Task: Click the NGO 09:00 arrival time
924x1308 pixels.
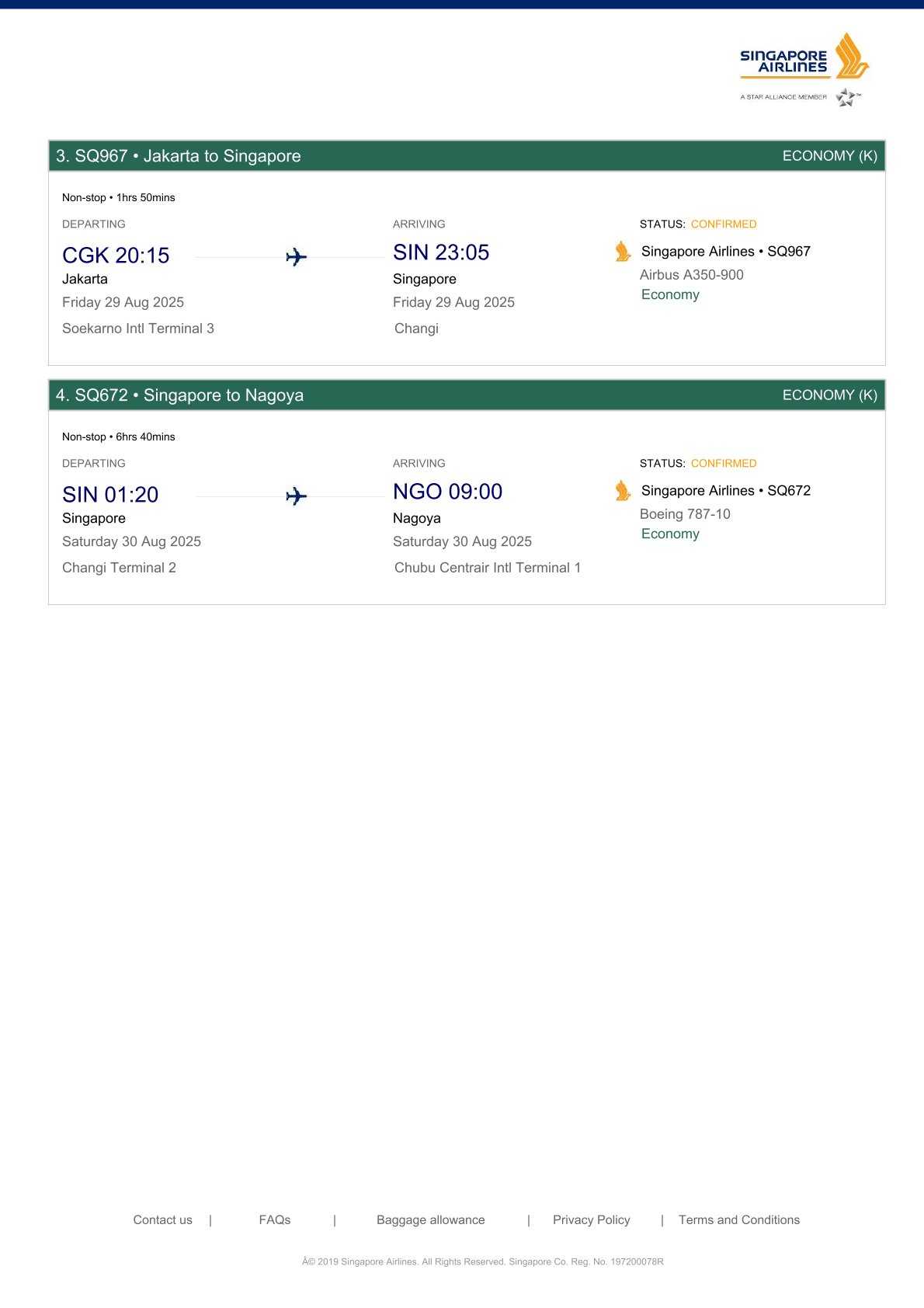Action: [x=447, y=492]
